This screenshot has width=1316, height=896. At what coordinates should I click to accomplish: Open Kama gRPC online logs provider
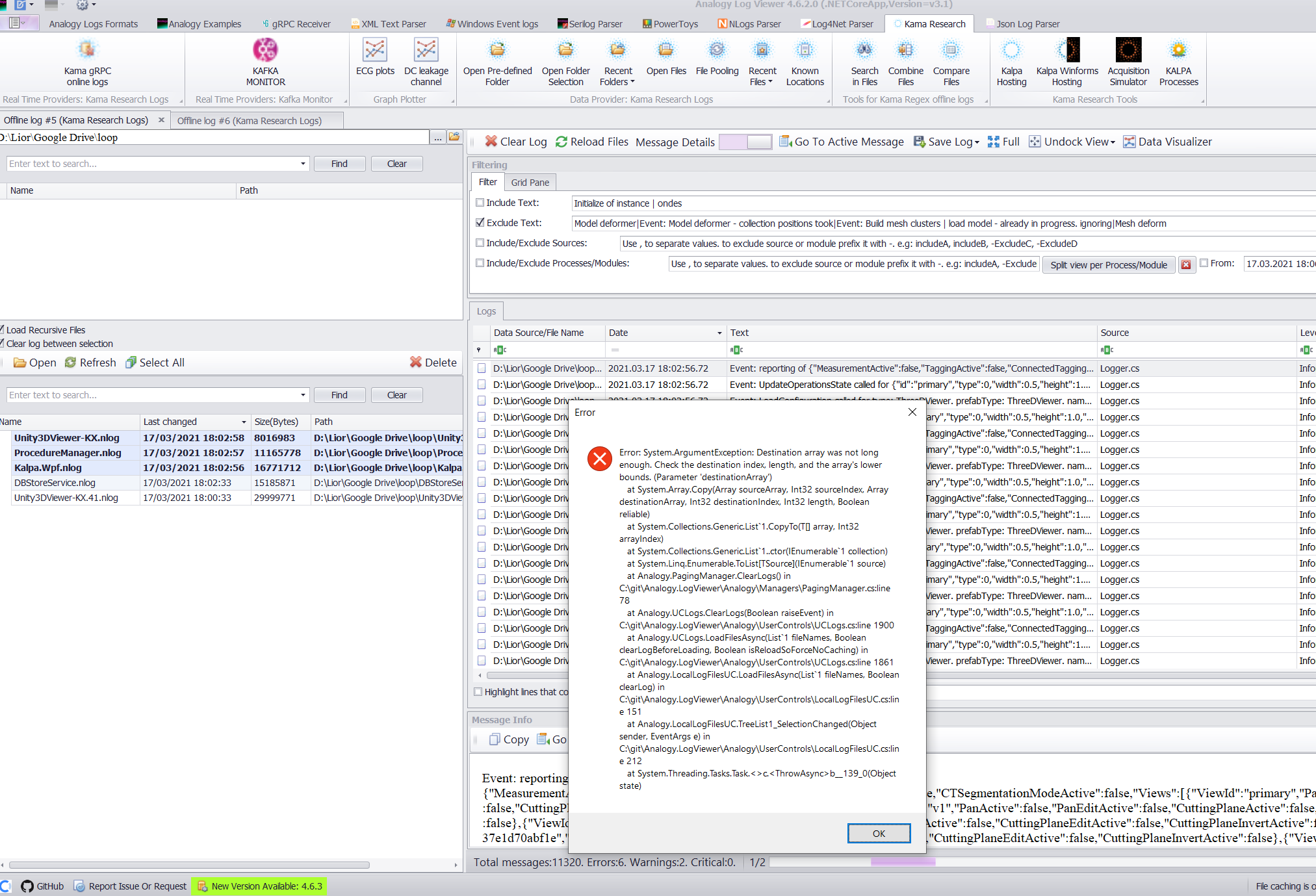coord(87,63)
